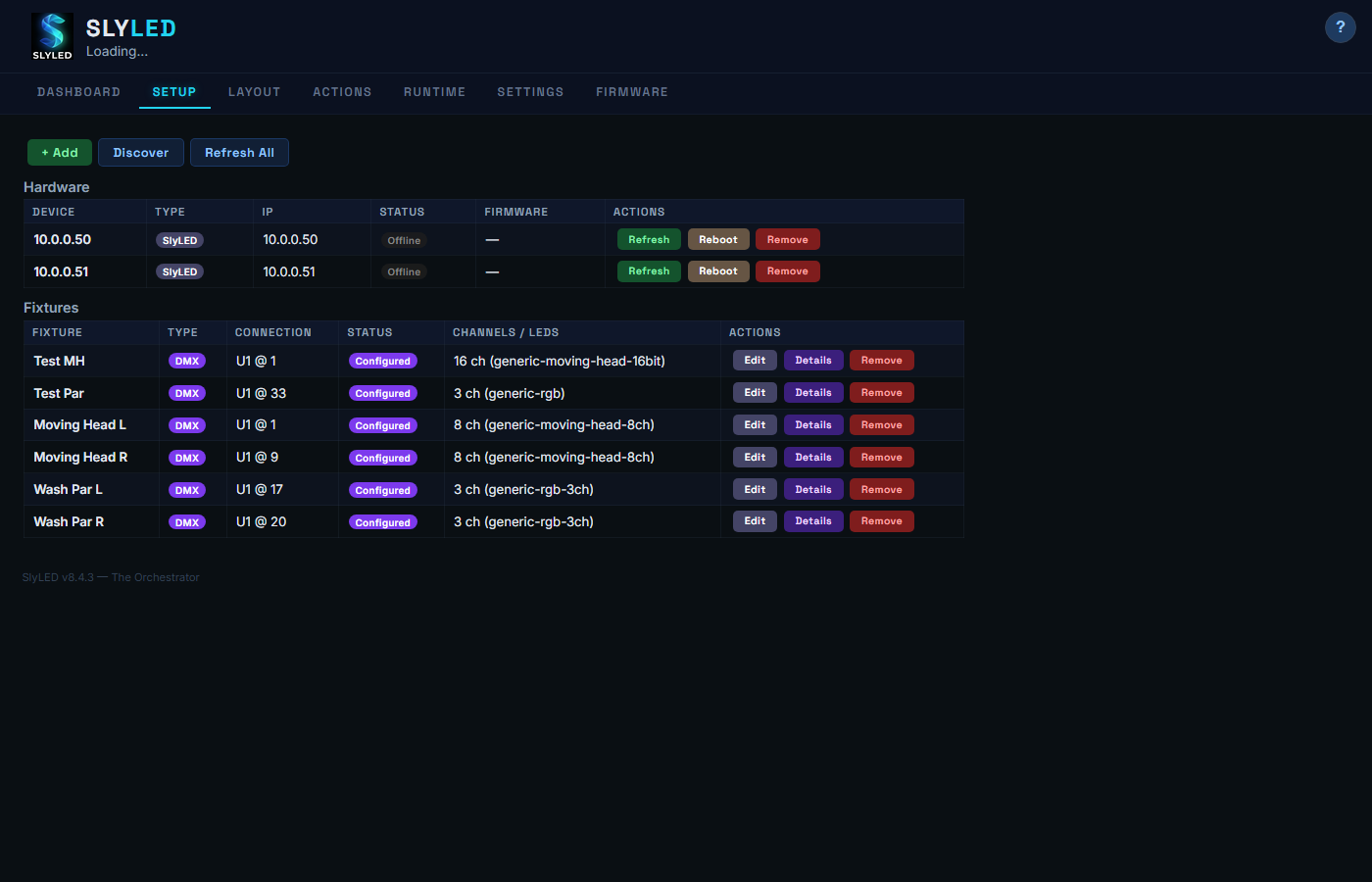Switch to the Dashboard tab
The height and width of the screenshot is (882, 1372).
click(78, 92)
